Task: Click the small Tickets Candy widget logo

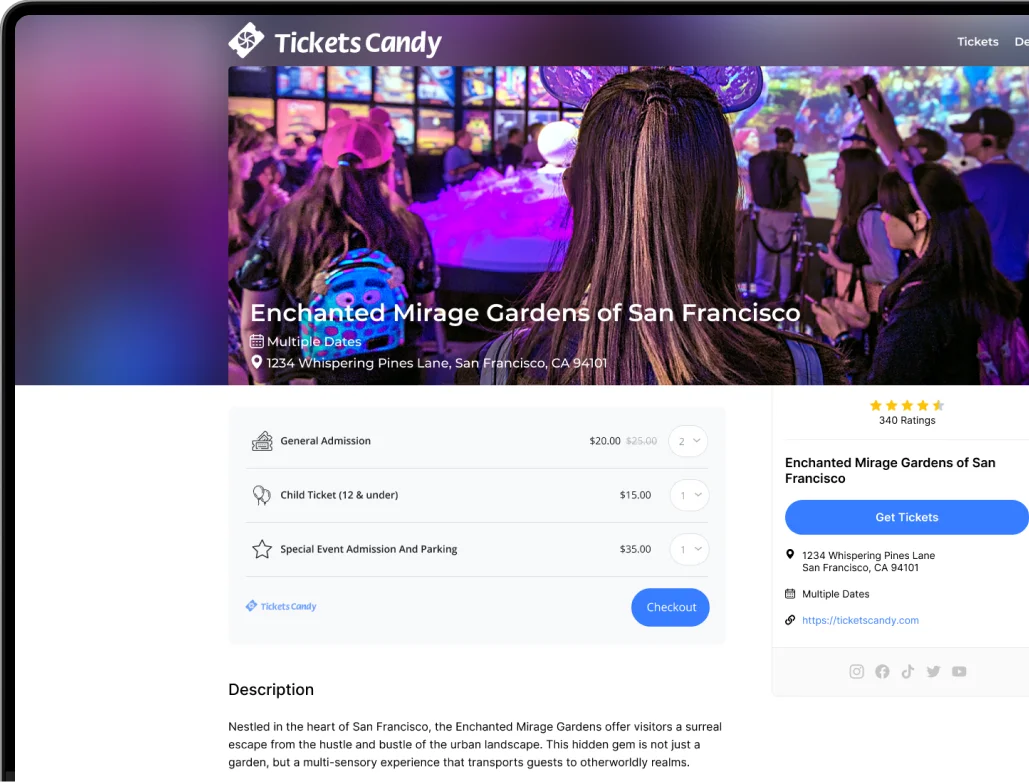Action: pos(281,606)
